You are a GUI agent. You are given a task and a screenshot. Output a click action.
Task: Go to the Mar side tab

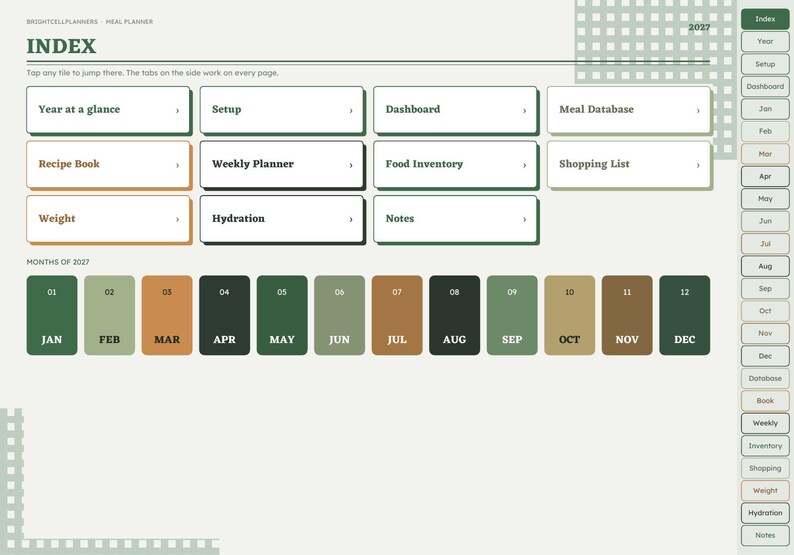[765, 154]
